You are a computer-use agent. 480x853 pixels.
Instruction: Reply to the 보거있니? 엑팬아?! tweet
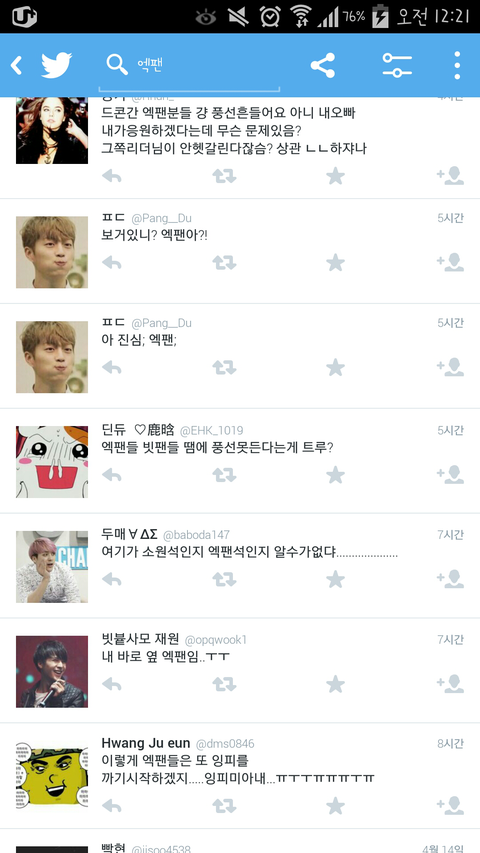[x=112, y=263]
